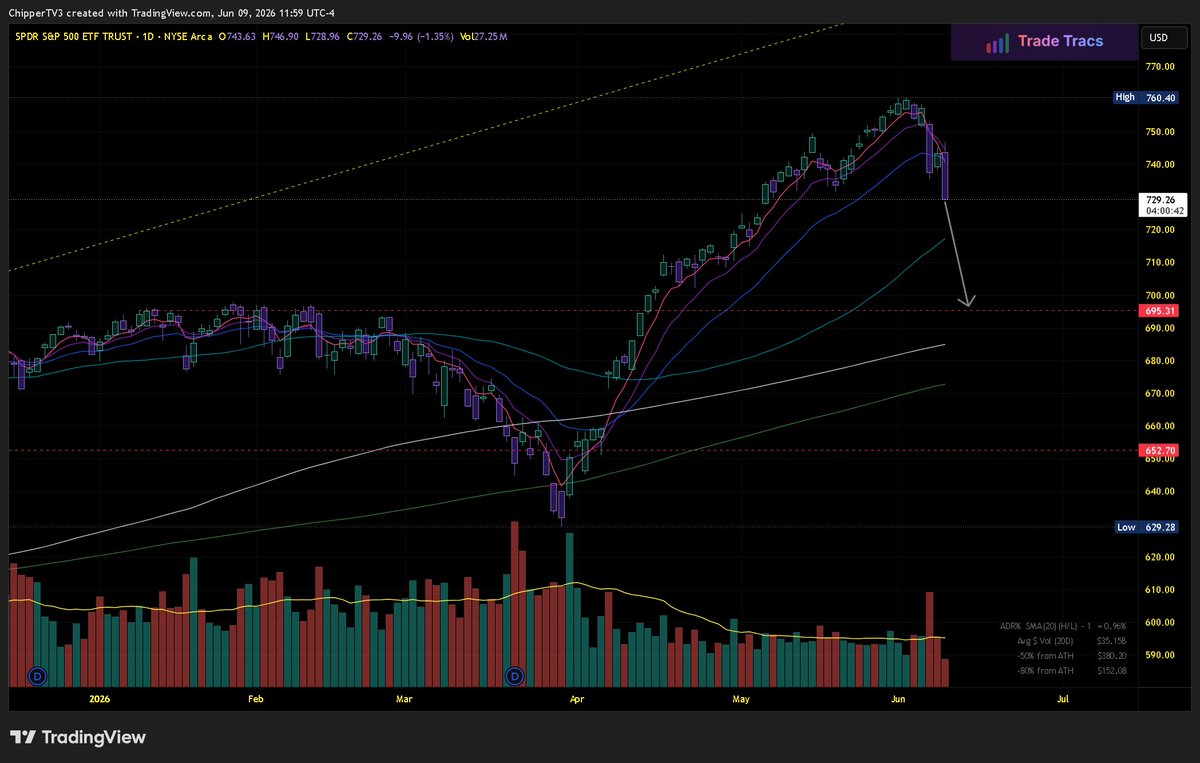Click the countdown timer 04:00:42
Viewport: 1200px width, 763px height.
coord(1163,211)
